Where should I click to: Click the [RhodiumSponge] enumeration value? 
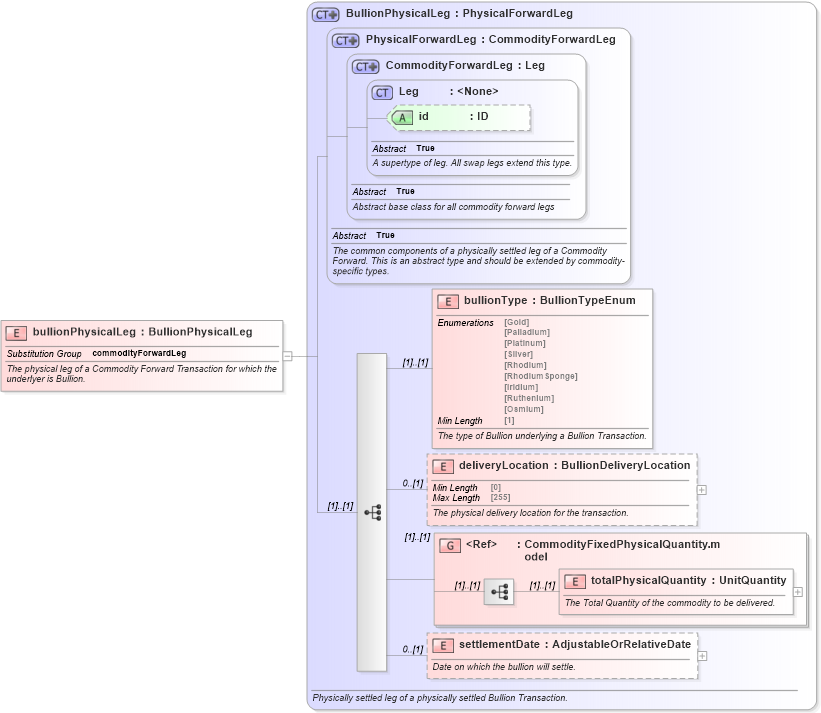click(541, 376)
